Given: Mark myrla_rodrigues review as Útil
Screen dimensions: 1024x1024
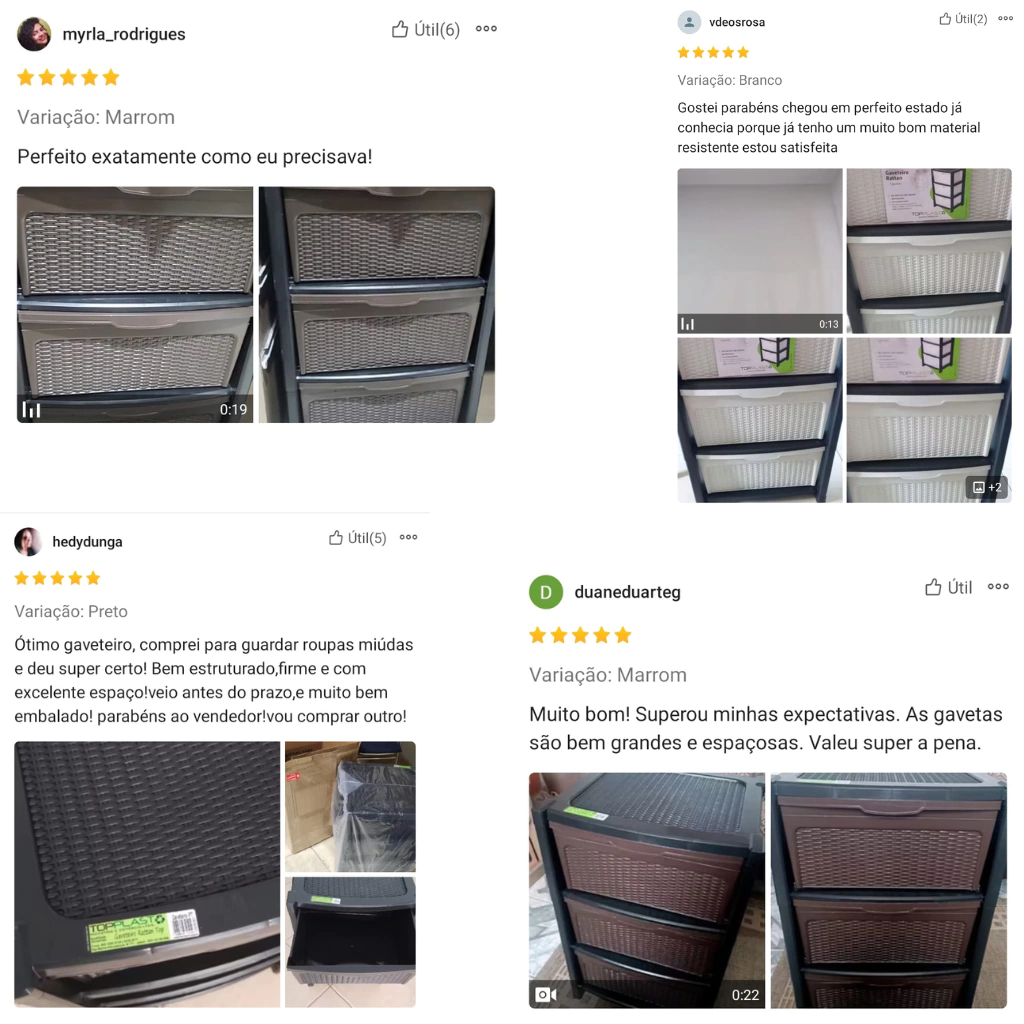Looking at the screenshot, I should click(x=426, y=29).
